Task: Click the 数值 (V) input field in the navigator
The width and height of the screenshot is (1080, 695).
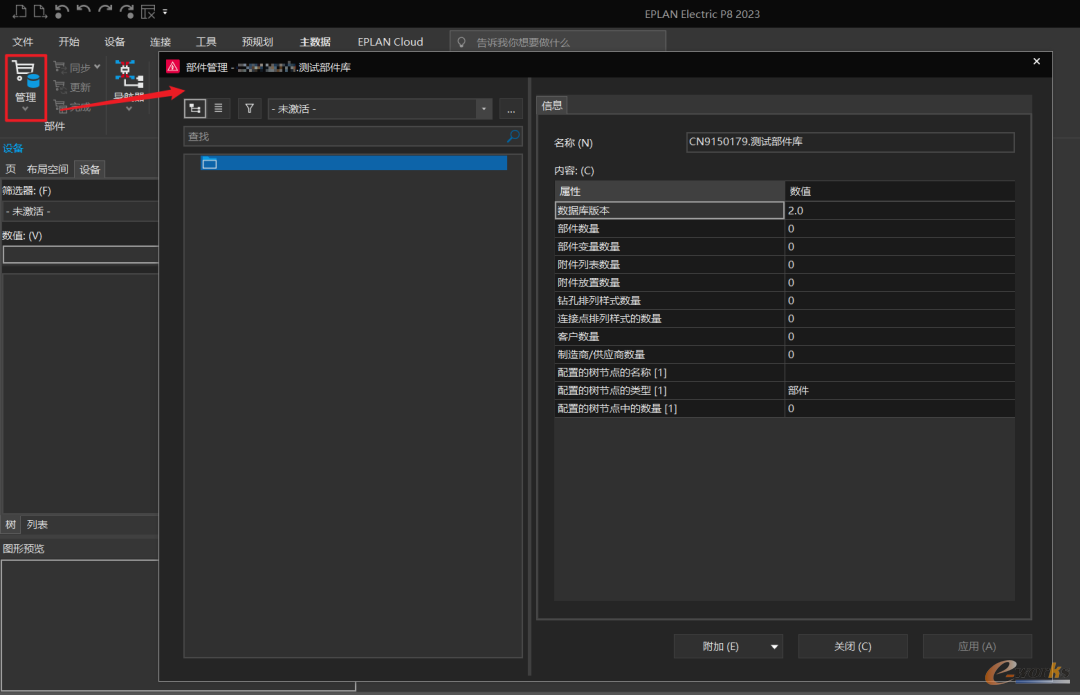Action: [x=81, y=255]
